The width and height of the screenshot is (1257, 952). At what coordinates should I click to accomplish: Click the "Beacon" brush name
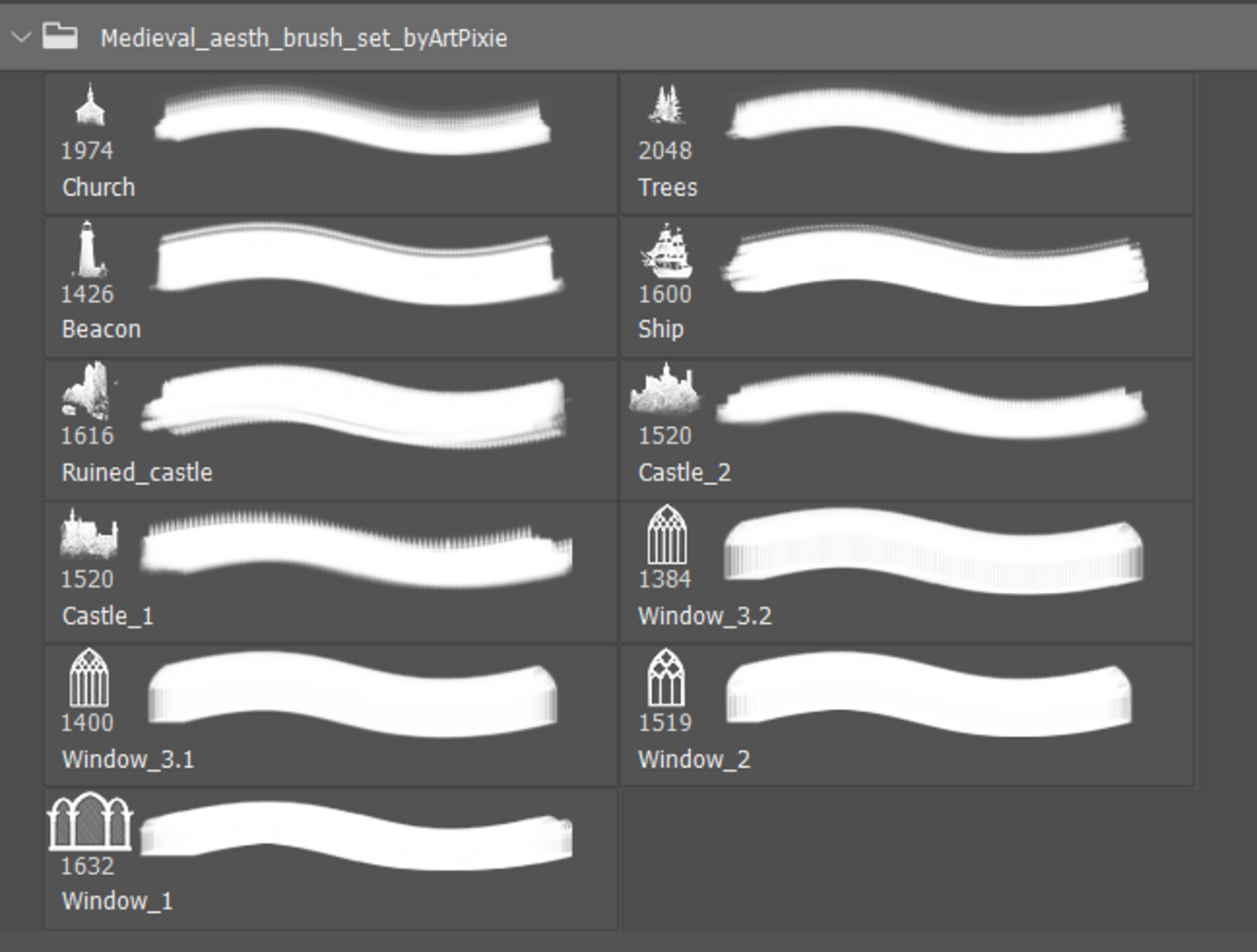[x=102, y=329]
